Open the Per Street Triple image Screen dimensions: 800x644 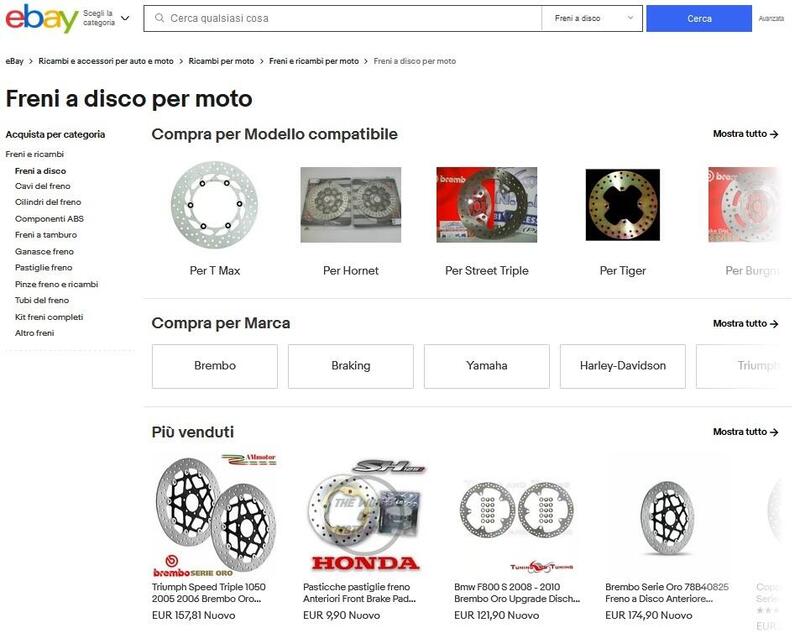coord(487,205)
